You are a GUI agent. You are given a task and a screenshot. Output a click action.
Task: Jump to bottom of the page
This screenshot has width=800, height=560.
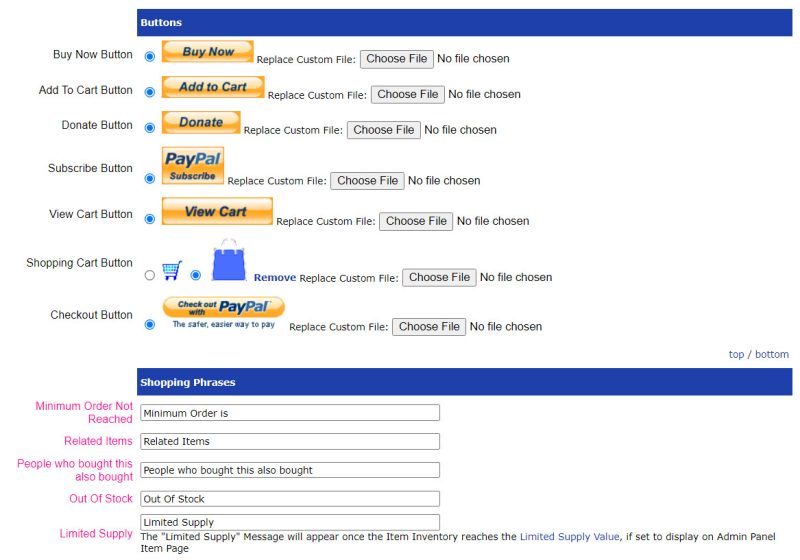[772, 354]
